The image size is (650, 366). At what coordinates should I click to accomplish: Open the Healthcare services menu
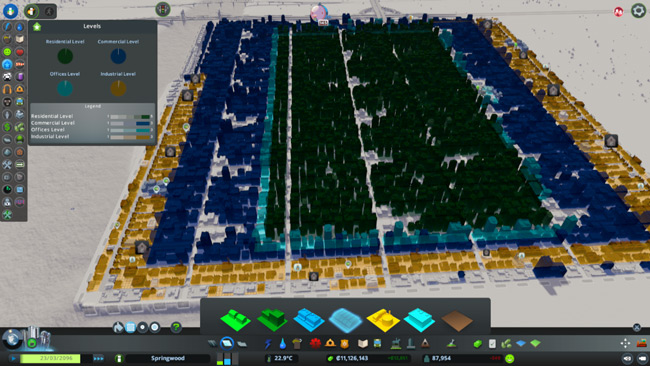coord(315,343)
